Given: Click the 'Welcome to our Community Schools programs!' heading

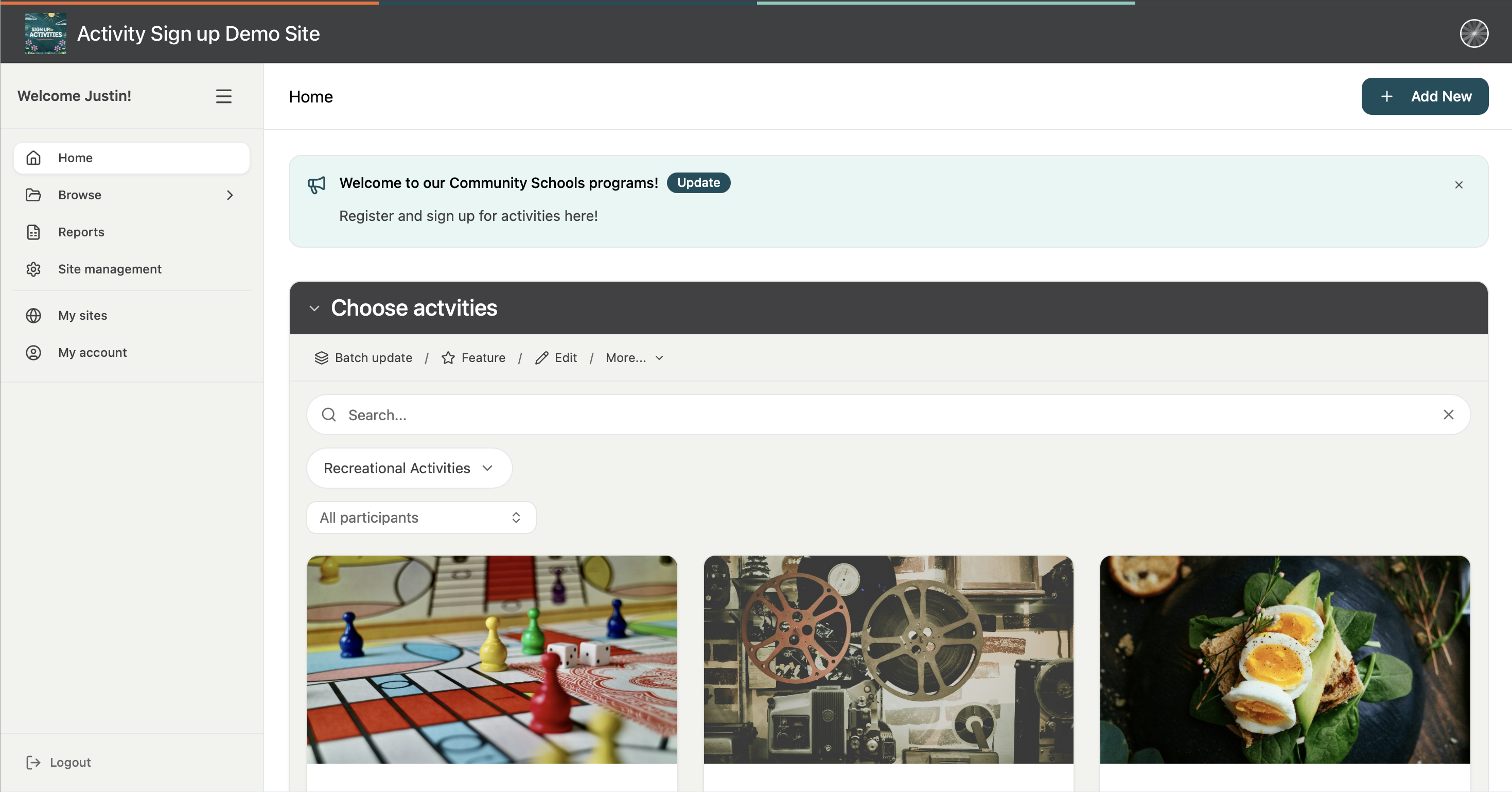Looking at the screenshot, I should 499,183.
